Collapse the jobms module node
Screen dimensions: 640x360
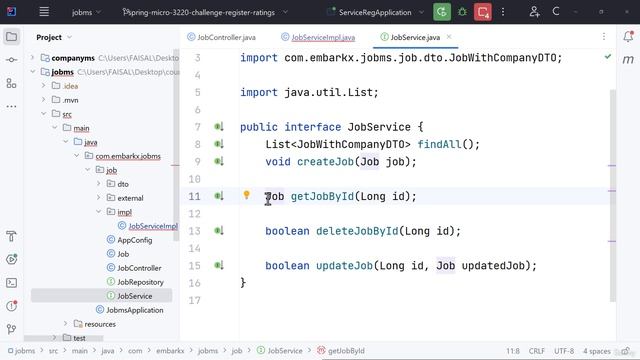(33, 71)
